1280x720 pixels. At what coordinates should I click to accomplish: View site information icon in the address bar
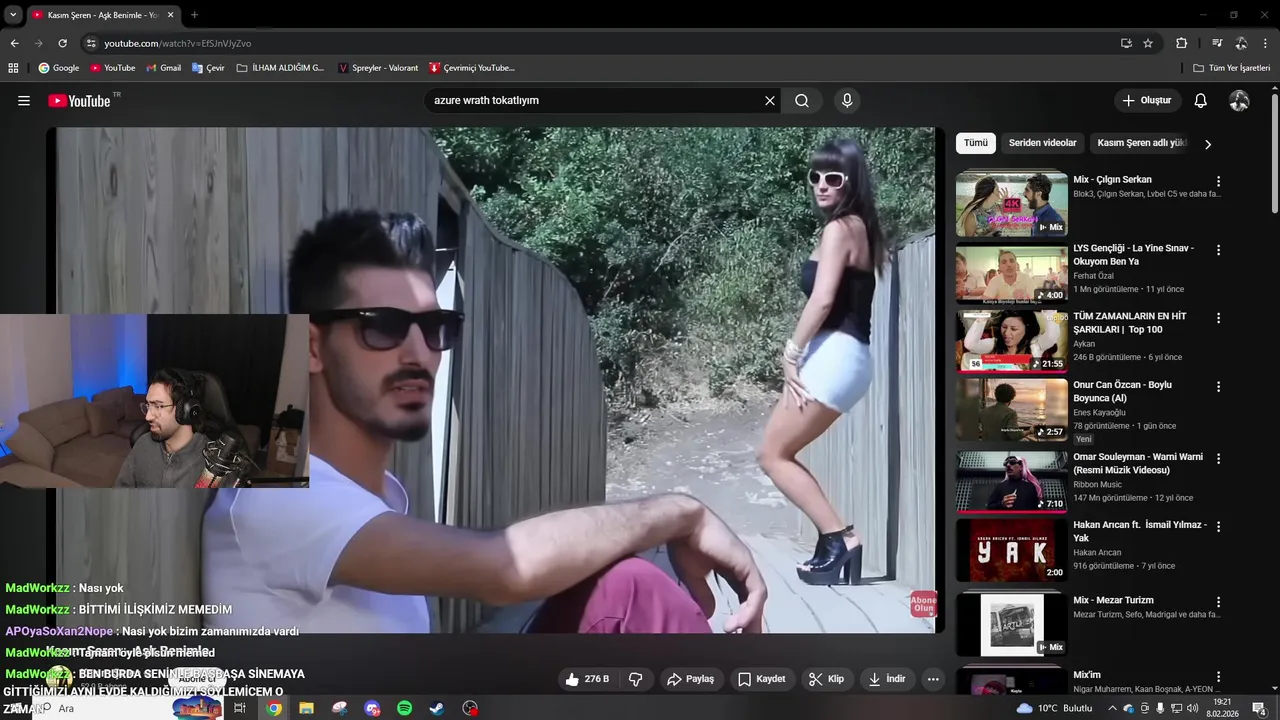coord(91,43)
